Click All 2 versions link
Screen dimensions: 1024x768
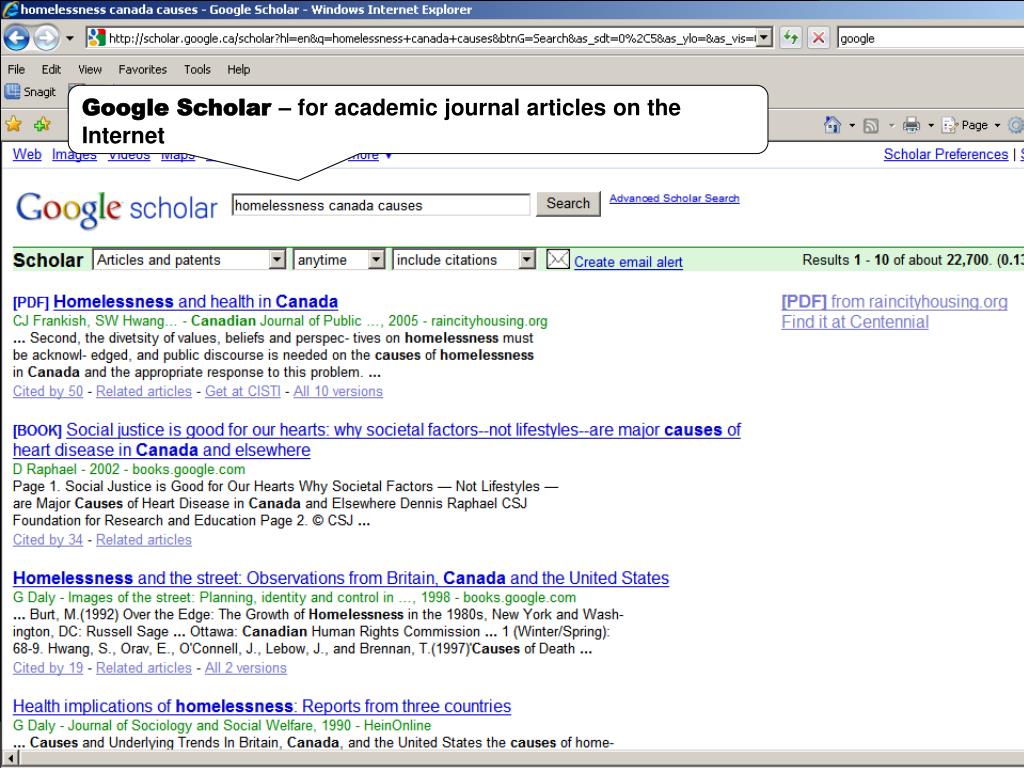(x=246, y=667)
